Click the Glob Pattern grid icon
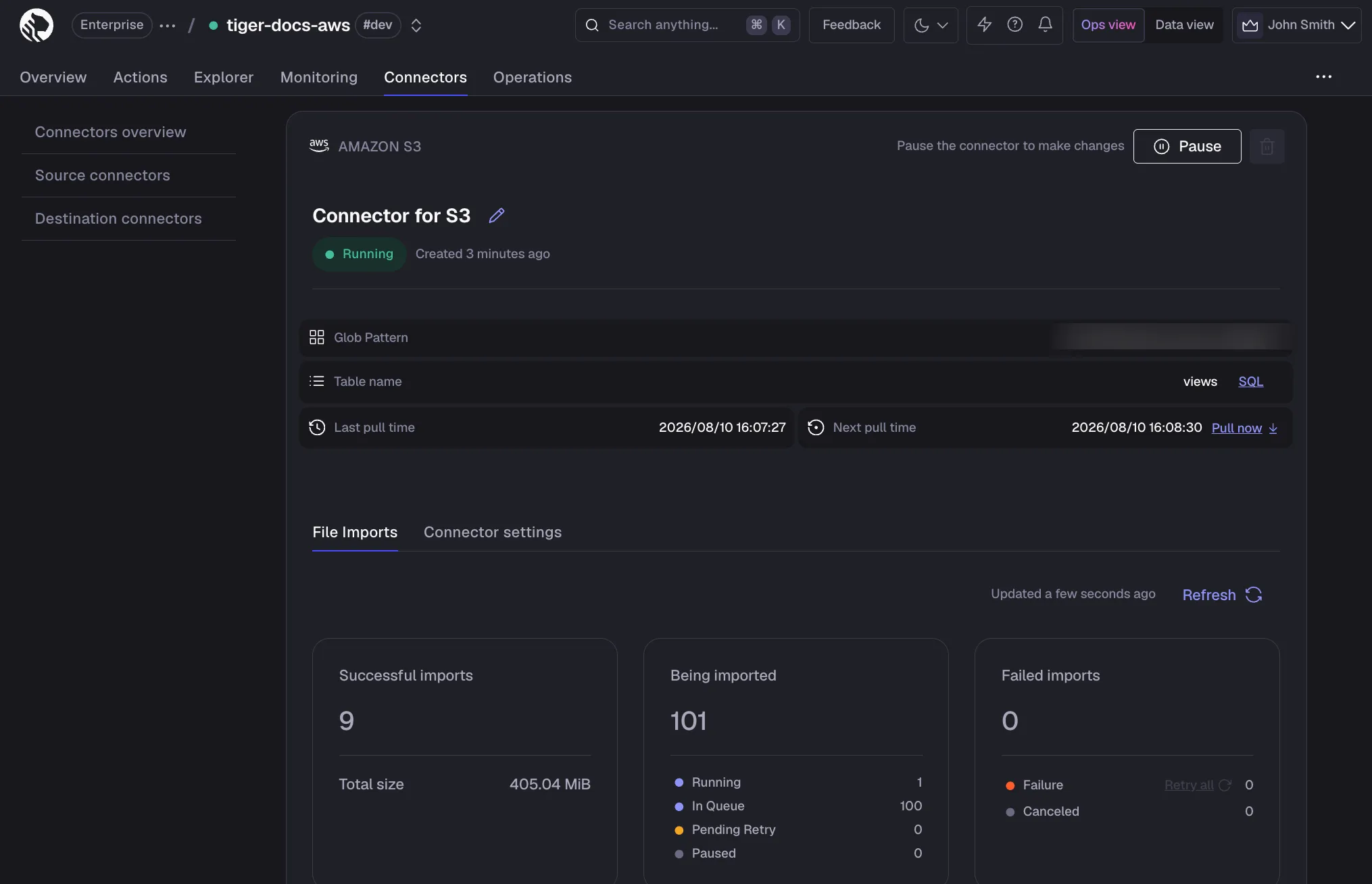 (317, 337)
